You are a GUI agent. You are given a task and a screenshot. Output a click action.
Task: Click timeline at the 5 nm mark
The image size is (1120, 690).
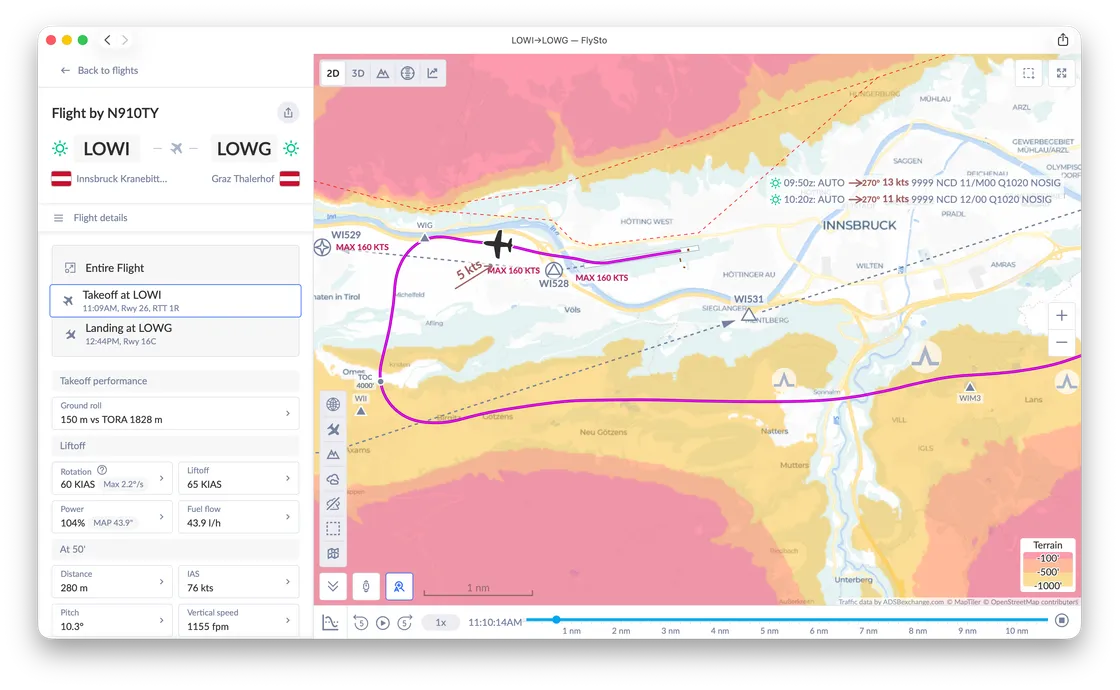pos(769,620)
